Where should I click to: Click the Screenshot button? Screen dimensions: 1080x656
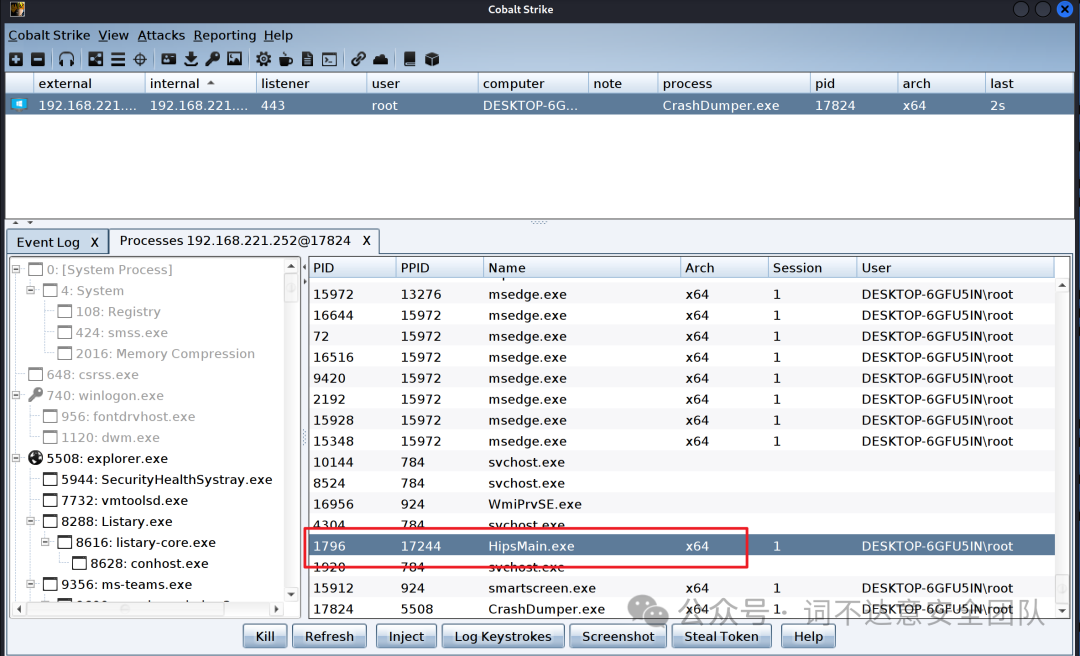pos(618,636)
